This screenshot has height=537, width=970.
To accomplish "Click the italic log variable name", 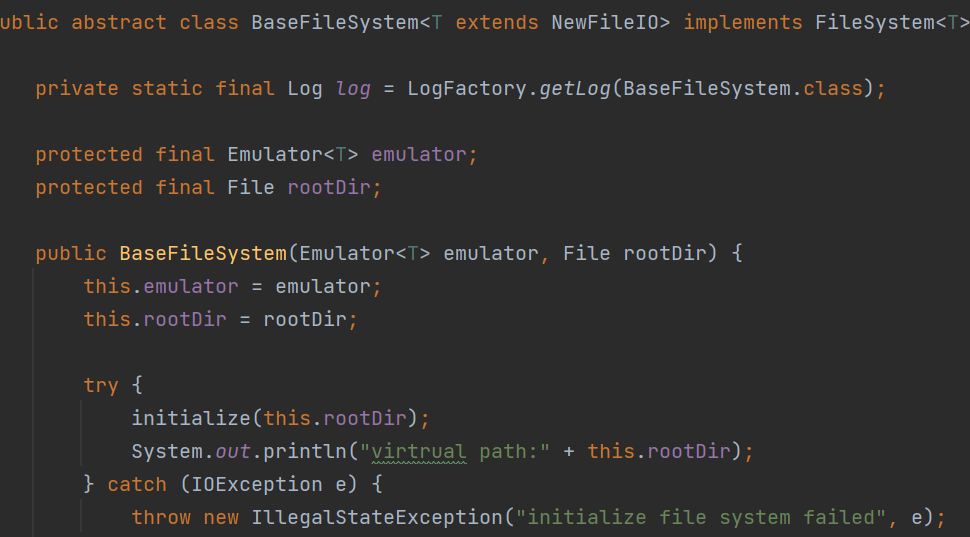I will click(353, 88).
